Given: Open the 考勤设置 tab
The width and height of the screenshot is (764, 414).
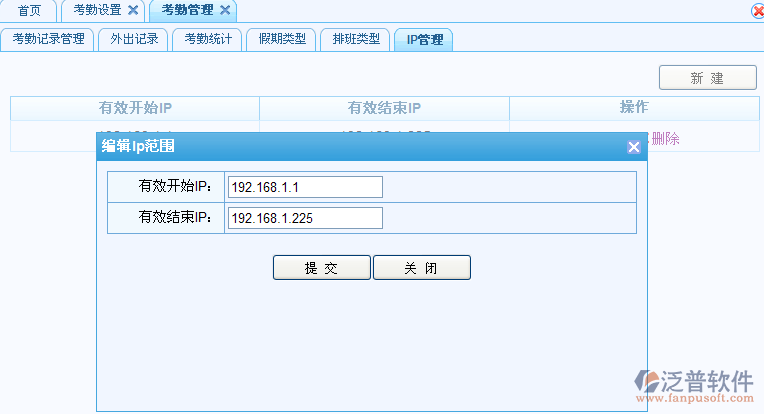Looking at the screenshot, I should click(97, 10).
